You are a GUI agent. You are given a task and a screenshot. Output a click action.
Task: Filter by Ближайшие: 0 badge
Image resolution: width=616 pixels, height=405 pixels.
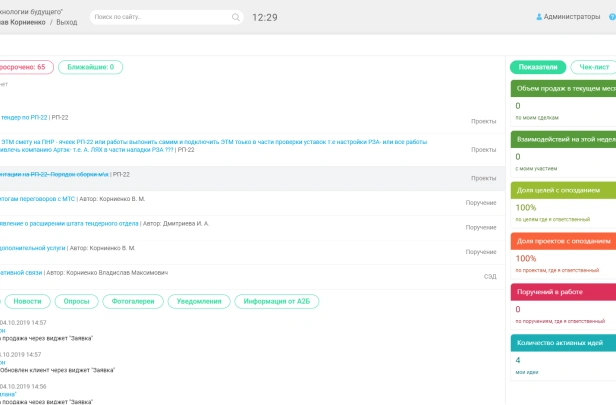tap(91, 67)
